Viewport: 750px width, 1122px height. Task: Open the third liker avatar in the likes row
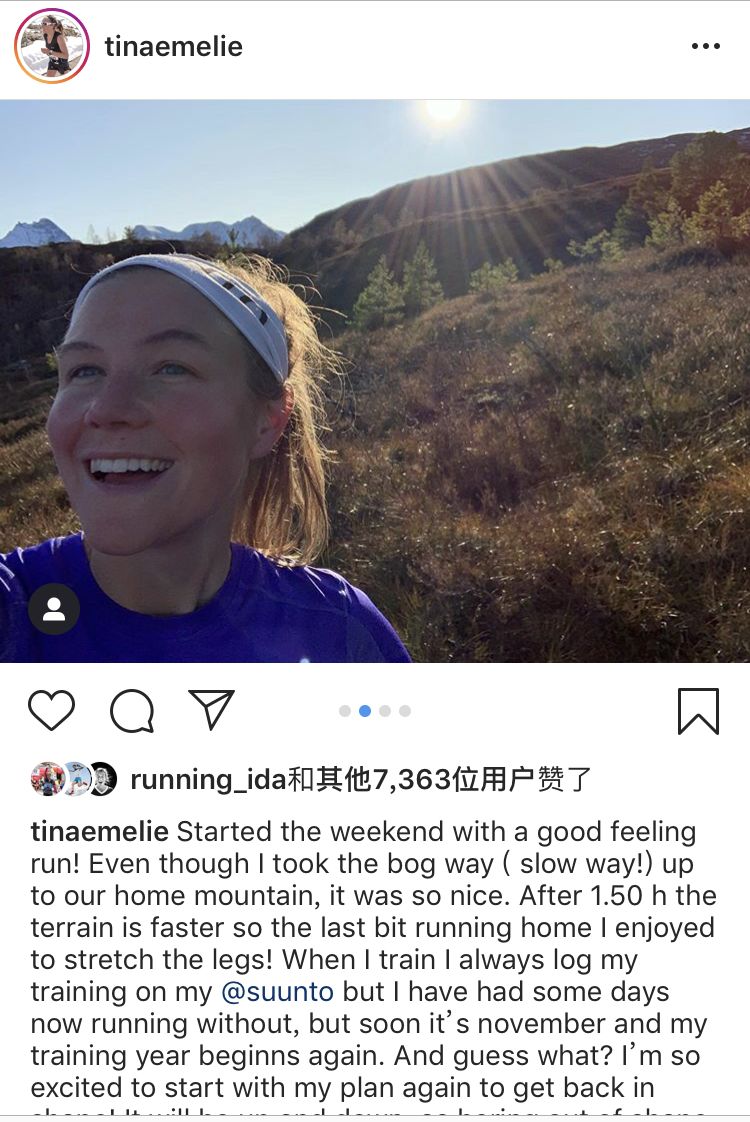coord(102,779)
